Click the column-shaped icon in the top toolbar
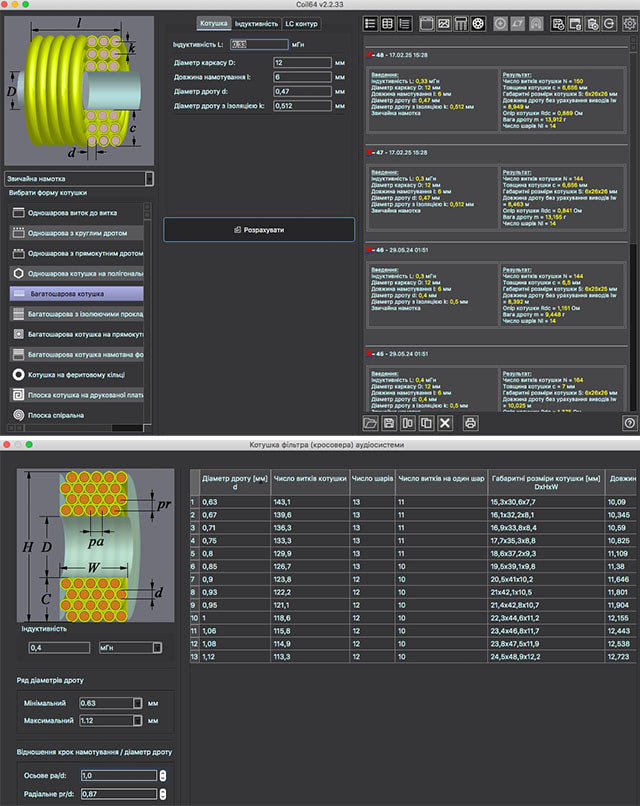The height and width of the screenshot is (806, 640). tap(461, 24)
